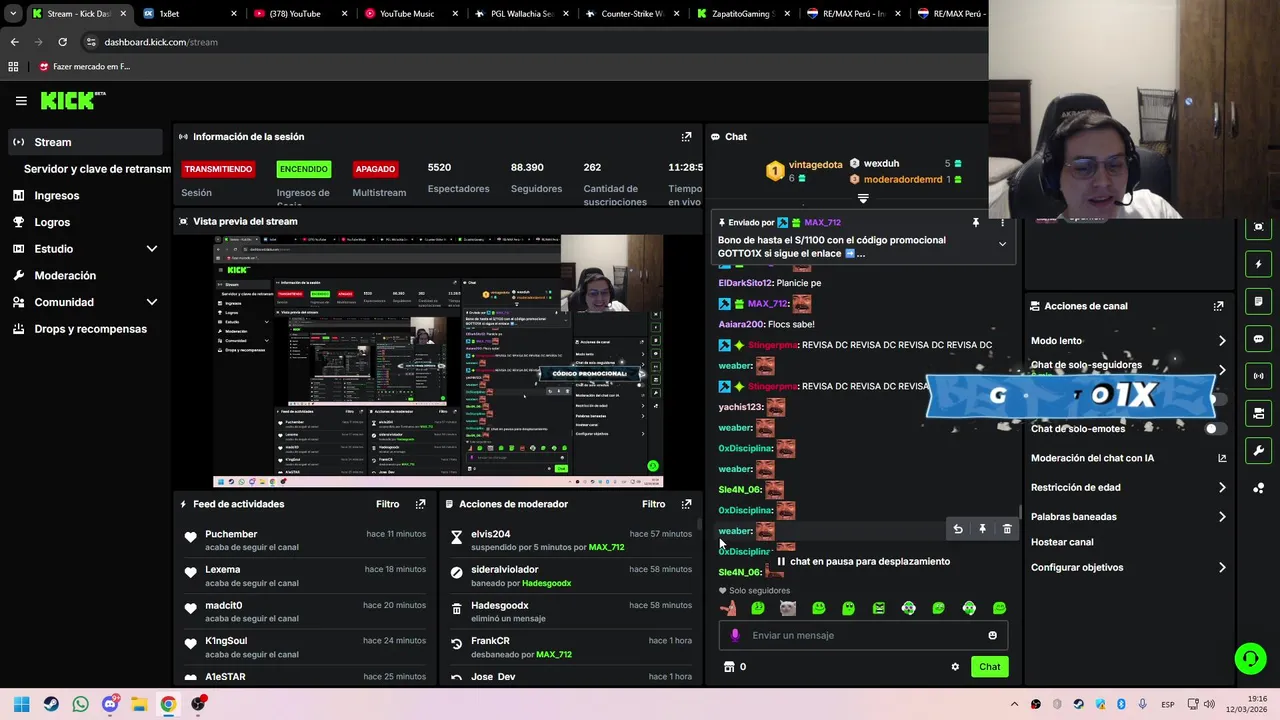This screenshot has width=1280, height=720.
Task: Delete the hovered weaber chat message
Action: [x=1007, y=529]
